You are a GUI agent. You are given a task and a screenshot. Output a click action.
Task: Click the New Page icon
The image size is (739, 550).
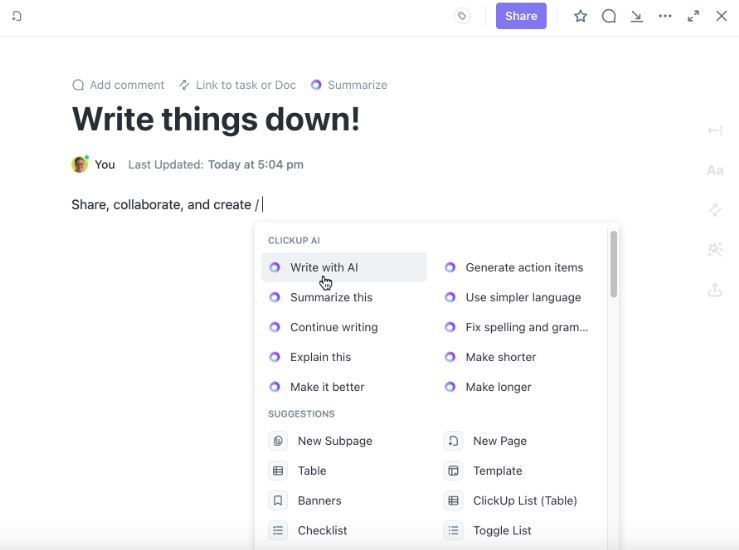(x=453, y=441)
